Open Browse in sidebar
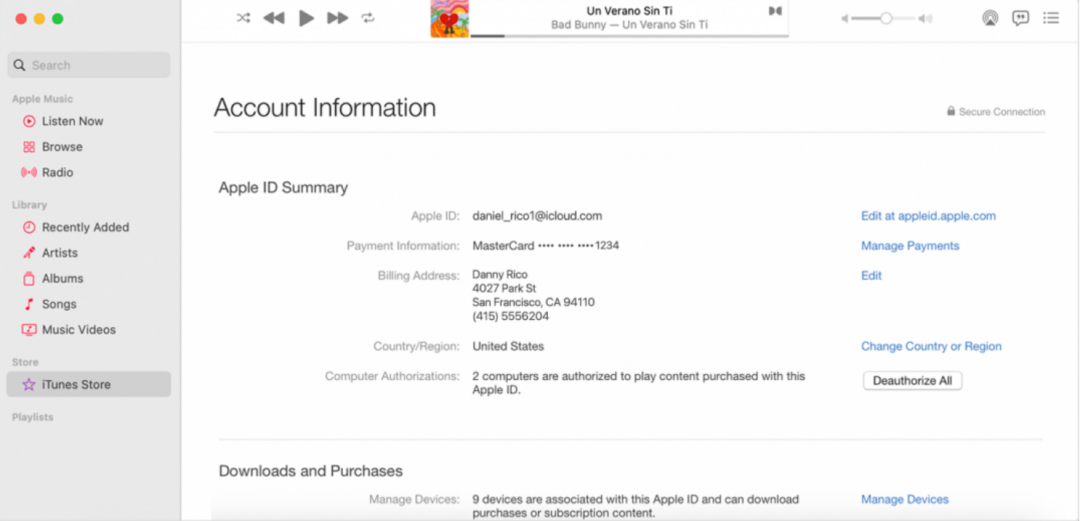 coord(62,147)
